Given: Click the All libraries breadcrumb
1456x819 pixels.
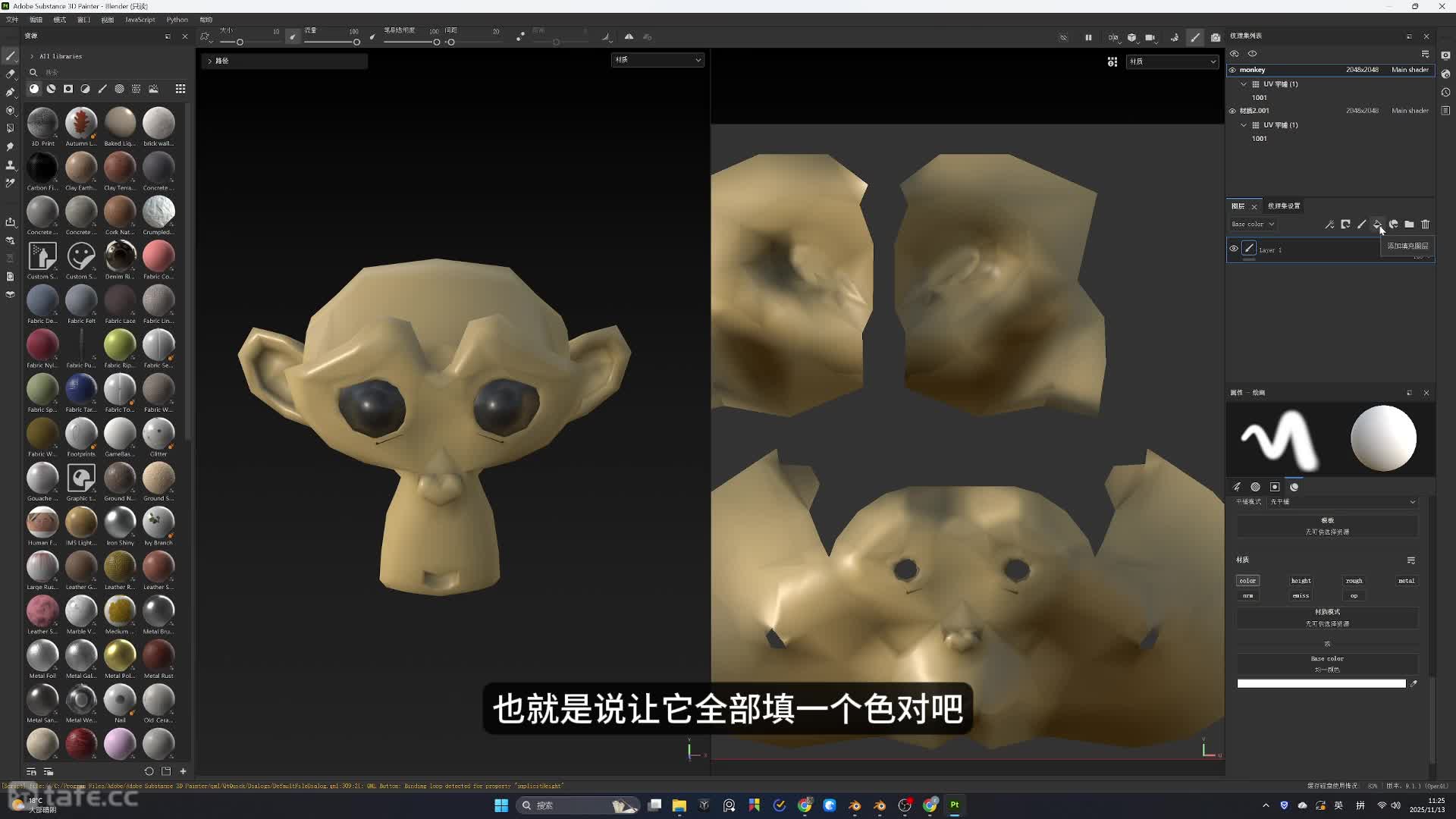Looking at the screenshot, I should tap(59, 55).
